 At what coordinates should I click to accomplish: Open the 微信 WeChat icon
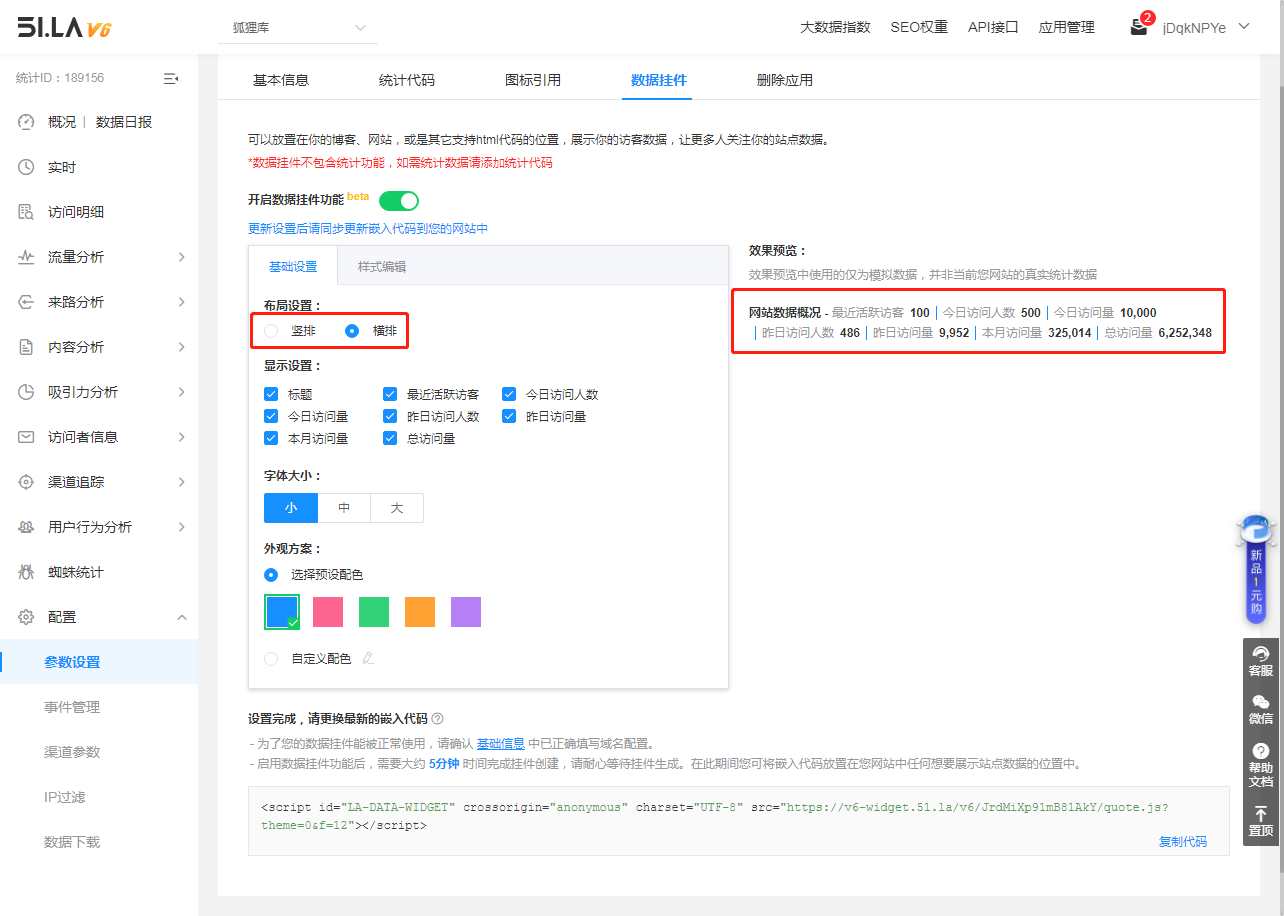click(1261, 702)
